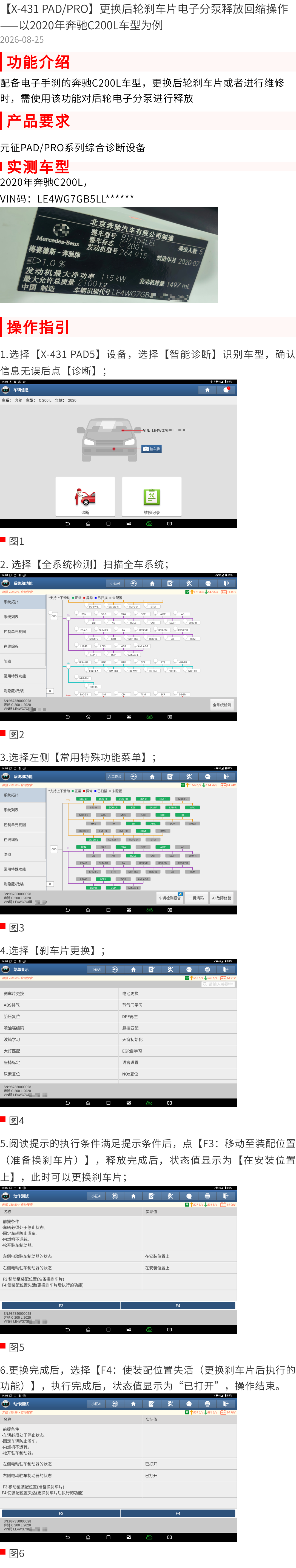This screenshot has height=1568, width=296.
Task: Tap the chat icon in Figure 3 toolbar
Action: tap(208, 776)
